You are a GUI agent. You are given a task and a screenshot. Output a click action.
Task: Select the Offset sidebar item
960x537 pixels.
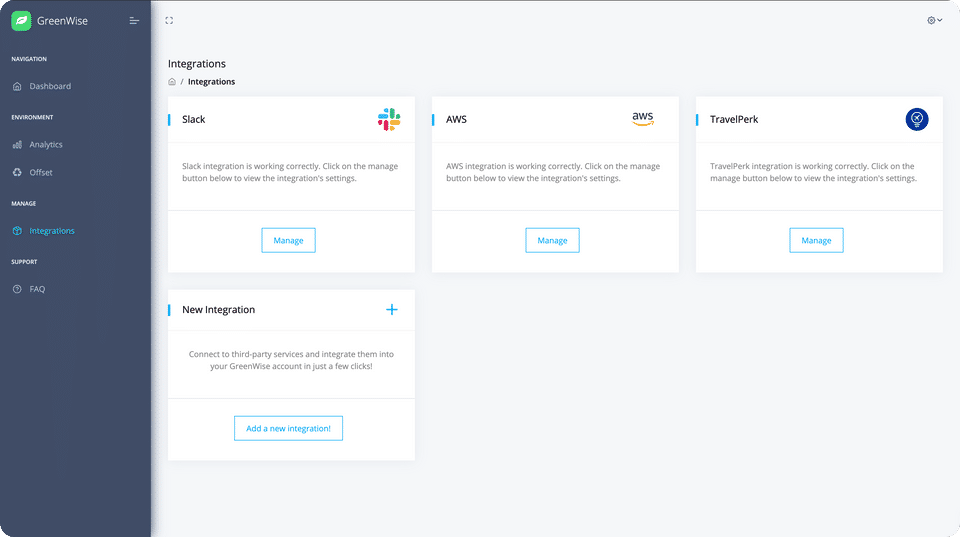tap(41, 173)
